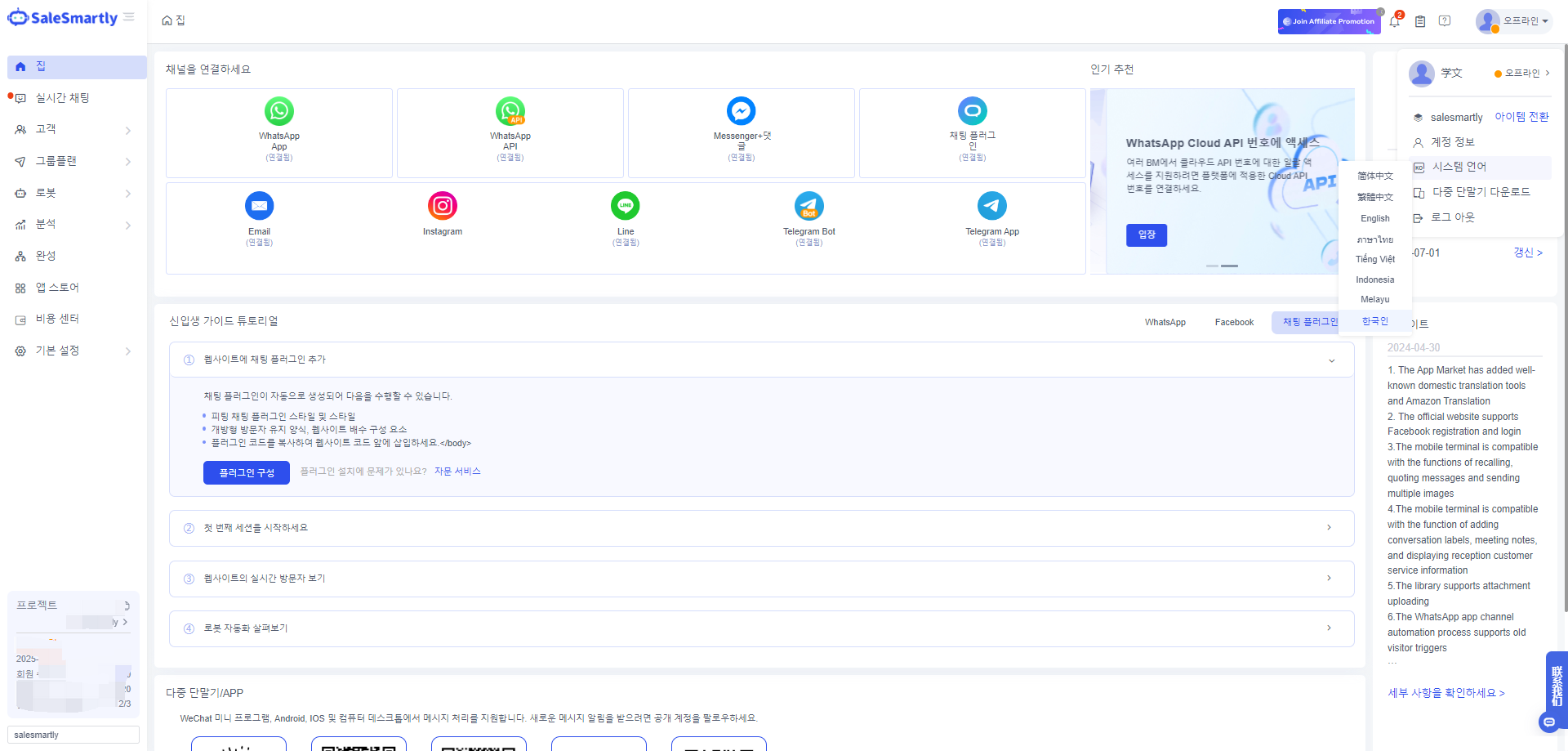Screen dimensions: 1568x751
Task: Collapse the 웹사이트에 채팅 플러그인 추가 step
Action: (x=1331, y=360)
